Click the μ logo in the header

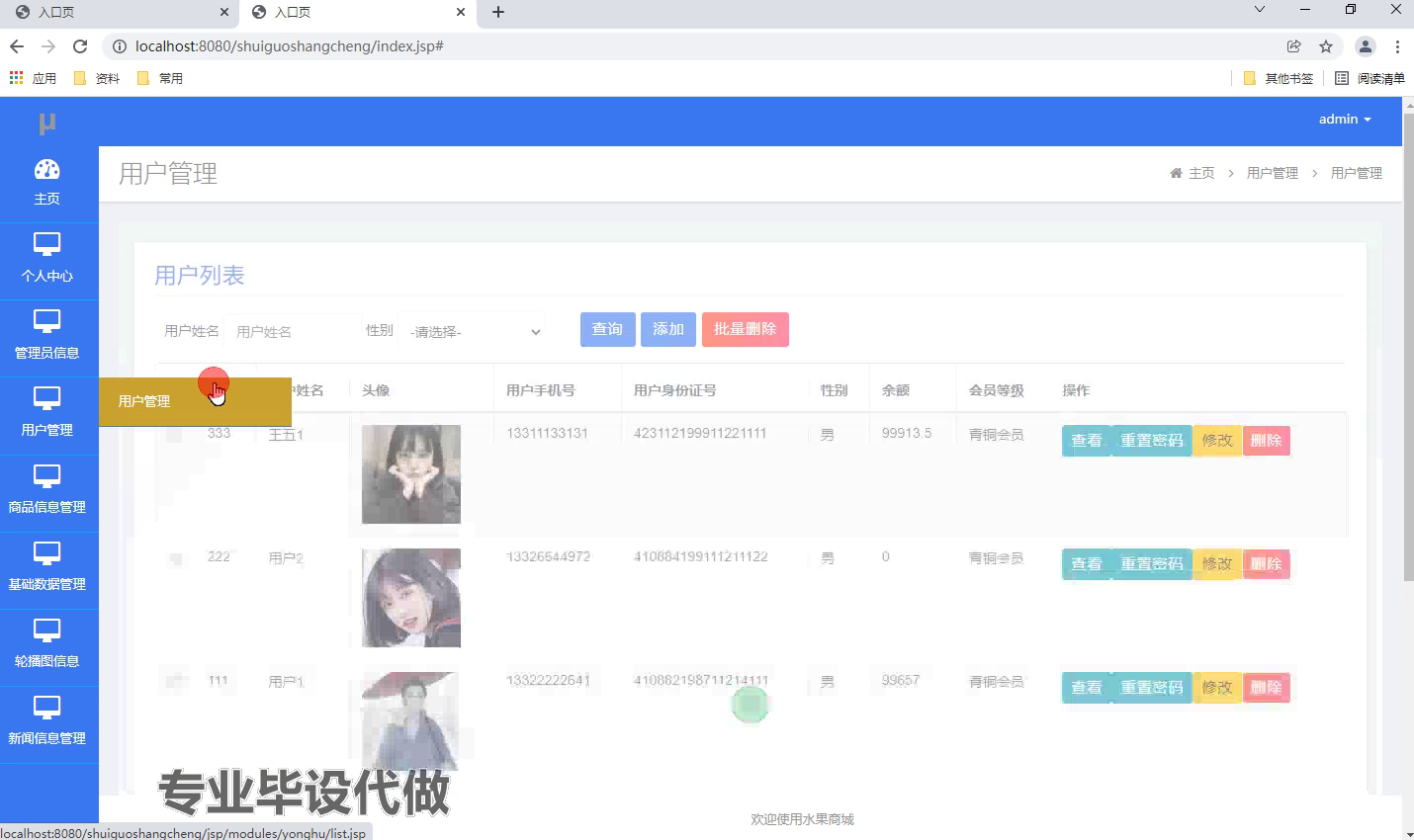(x=46, y=124)
